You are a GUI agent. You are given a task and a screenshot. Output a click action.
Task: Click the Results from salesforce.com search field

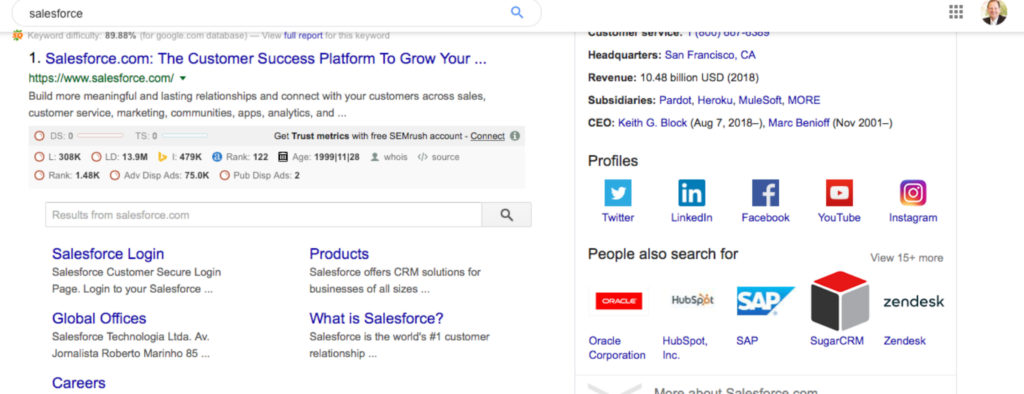(x=263, y=215)
